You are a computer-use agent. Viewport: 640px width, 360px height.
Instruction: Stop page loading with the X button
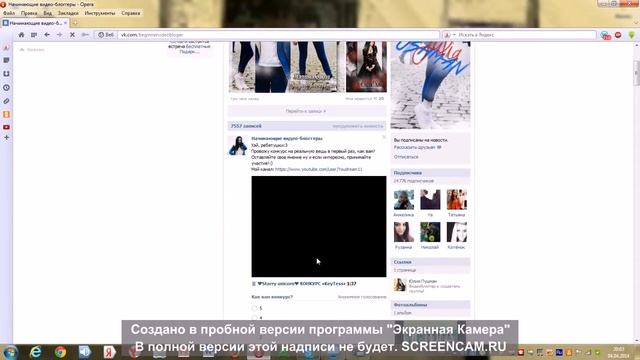72,35
